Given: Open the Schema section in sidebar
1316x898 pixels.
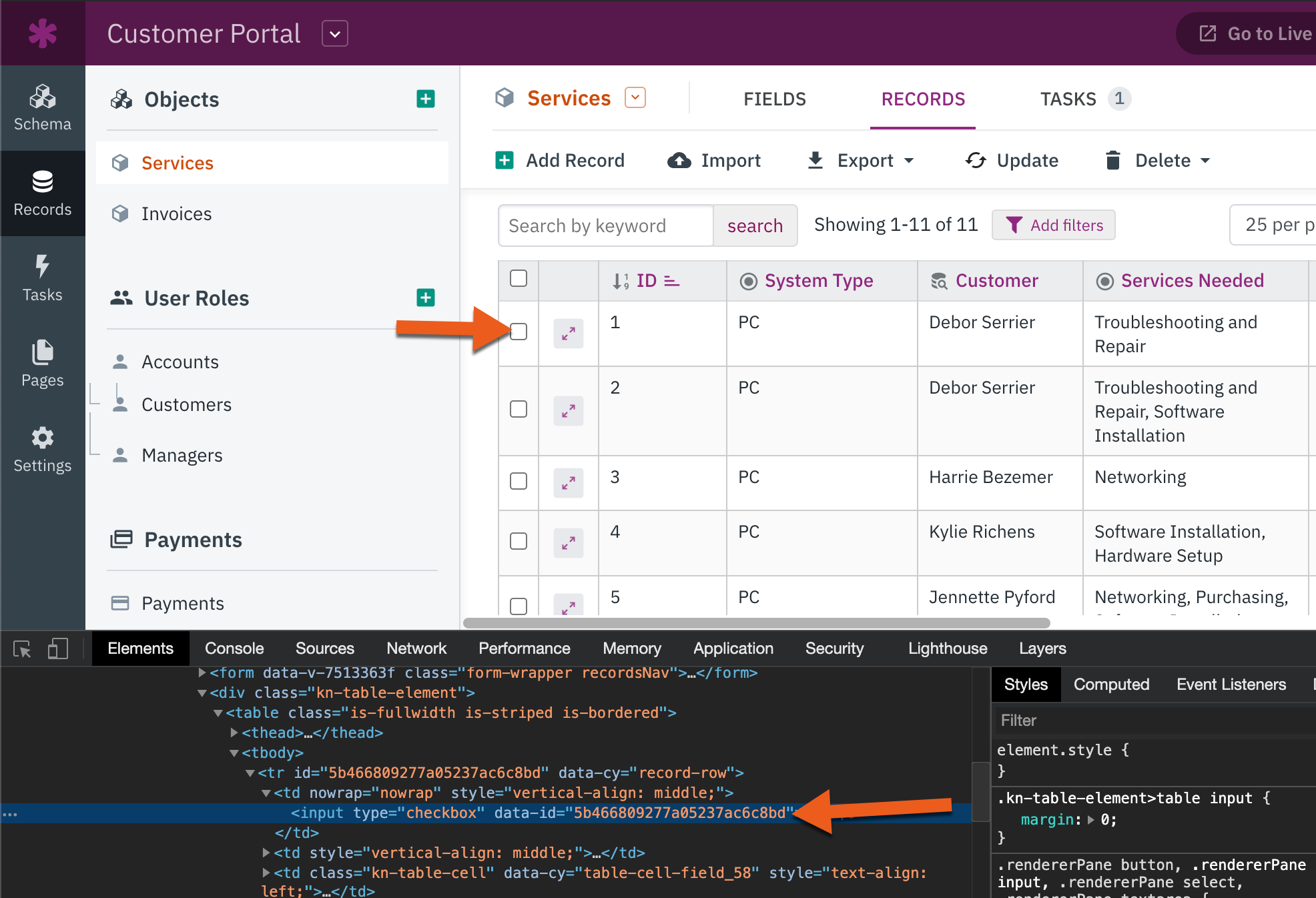Looking at the screenshot, I should coord(42,108).
